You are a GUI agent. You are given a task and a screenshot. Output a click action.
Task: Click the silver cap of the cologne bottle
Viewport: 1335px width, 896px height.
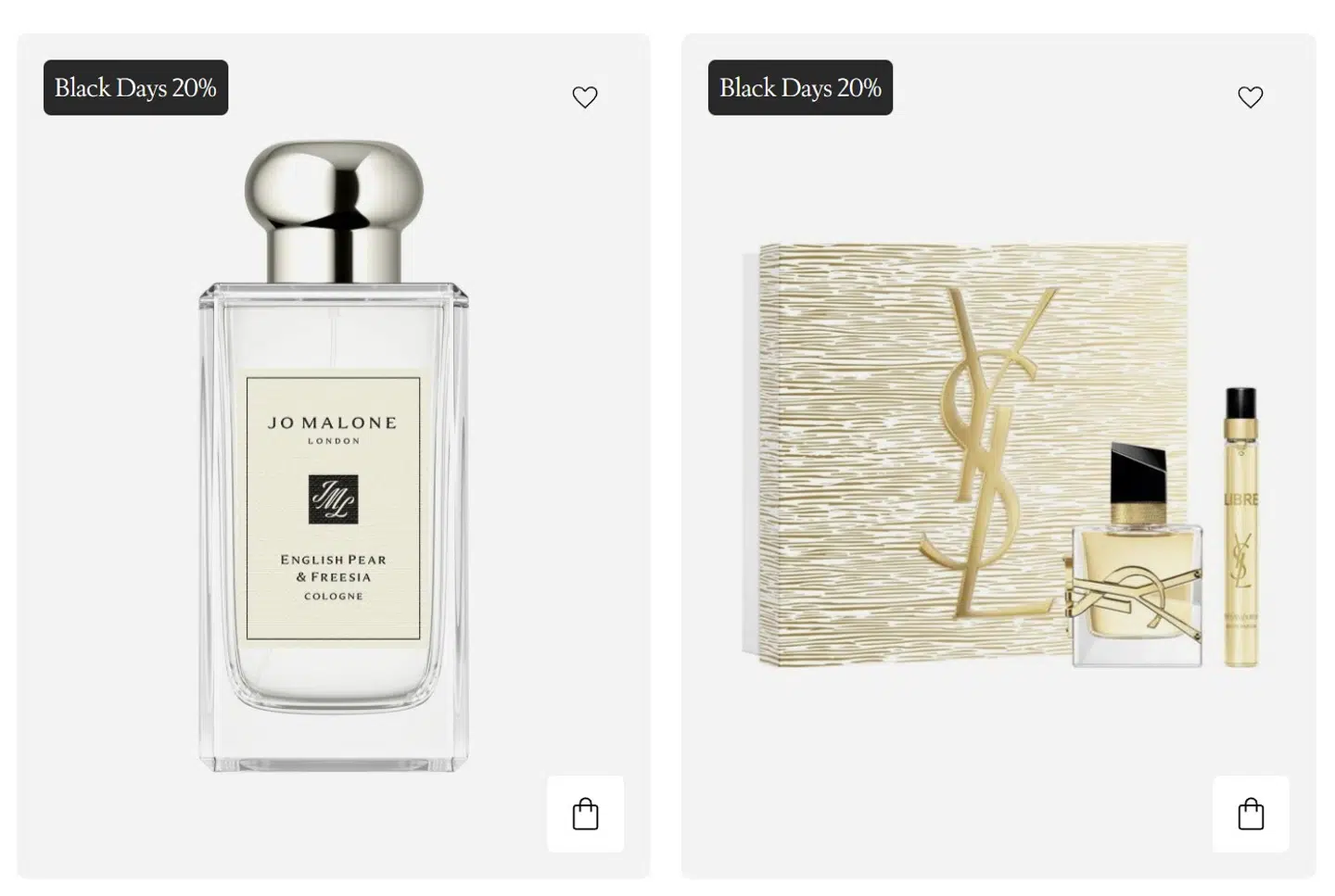[x=335, y=211]
